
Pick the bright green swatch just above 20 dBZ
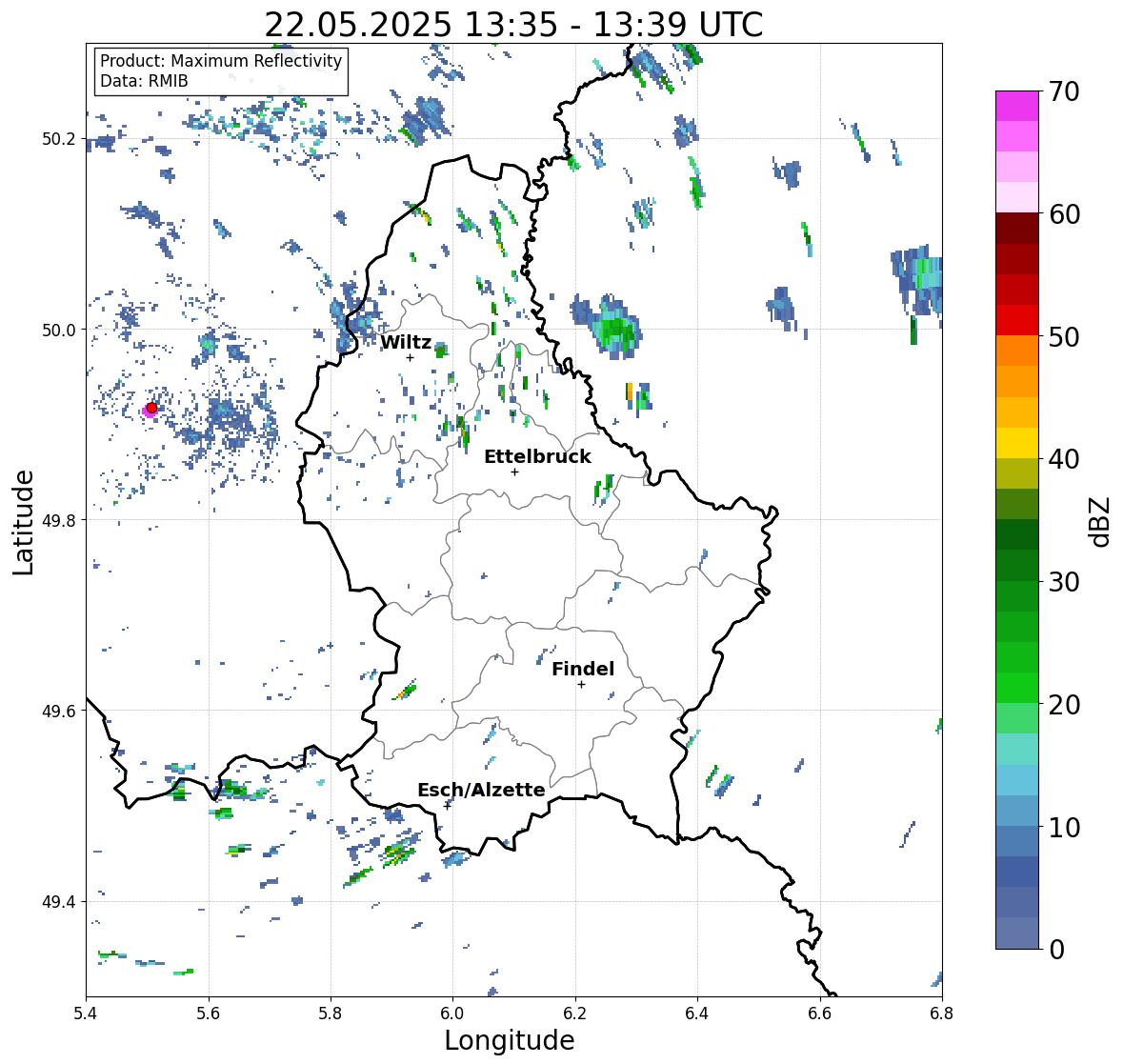pyautogui.click(x=1017, y=688)
